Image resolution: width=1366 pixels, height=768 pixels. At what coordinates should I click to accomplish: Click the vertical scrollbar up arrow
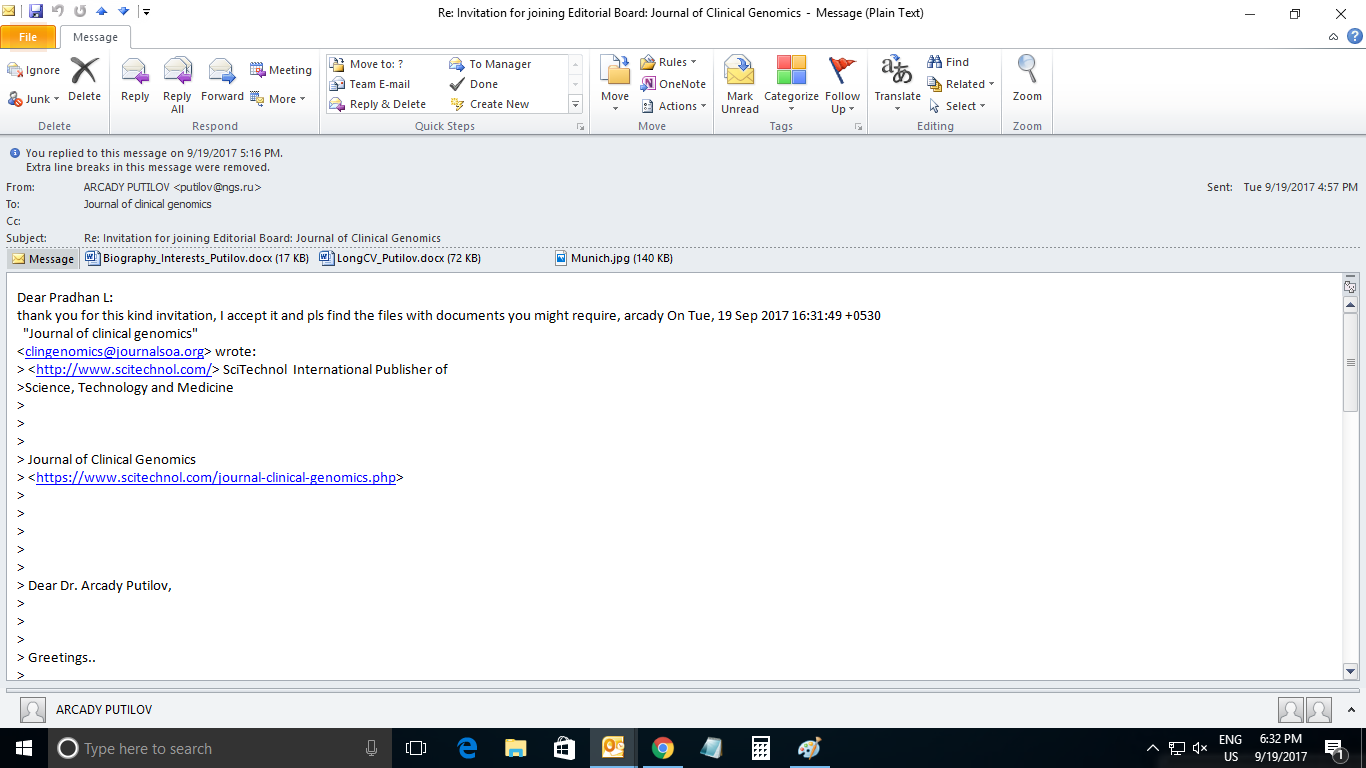pos(1350,304)
